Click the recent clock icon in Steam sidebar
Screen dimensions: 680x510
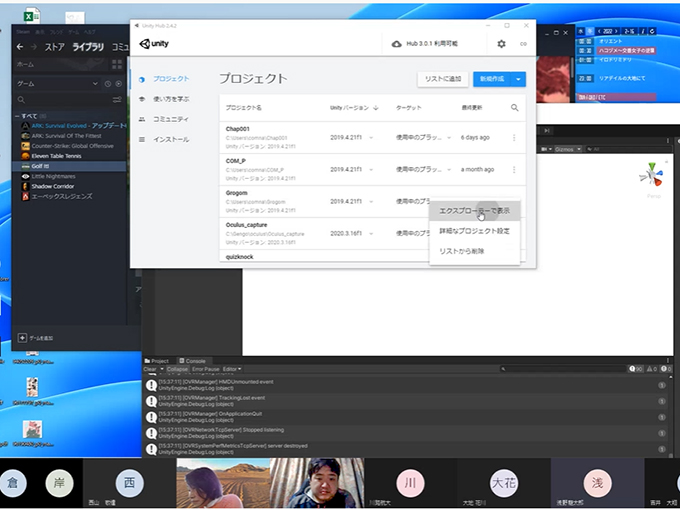[108, 84]
